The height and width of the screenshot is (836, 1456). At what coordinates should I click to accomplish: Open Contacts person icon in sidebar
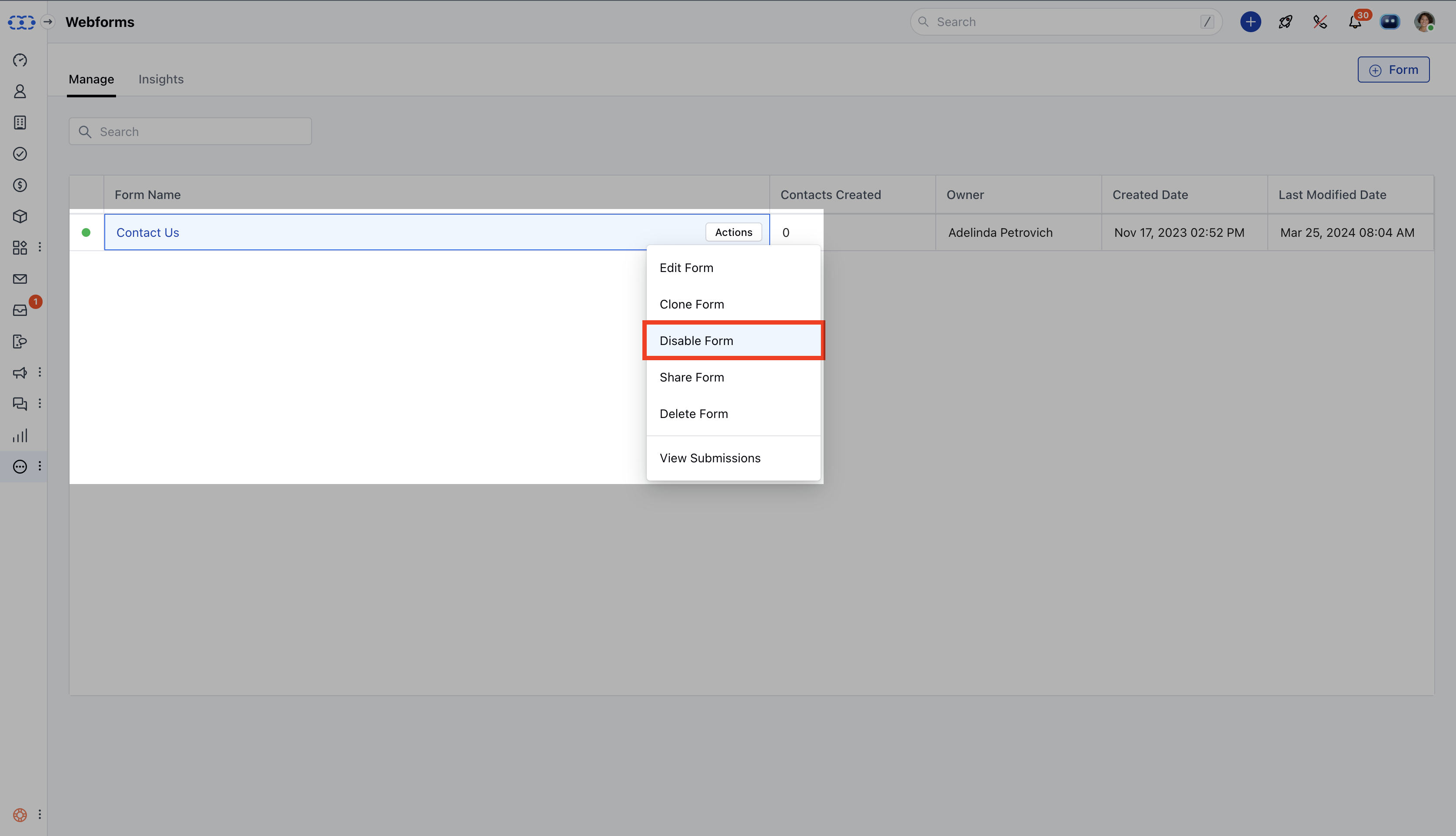click(x=20, y=91)
